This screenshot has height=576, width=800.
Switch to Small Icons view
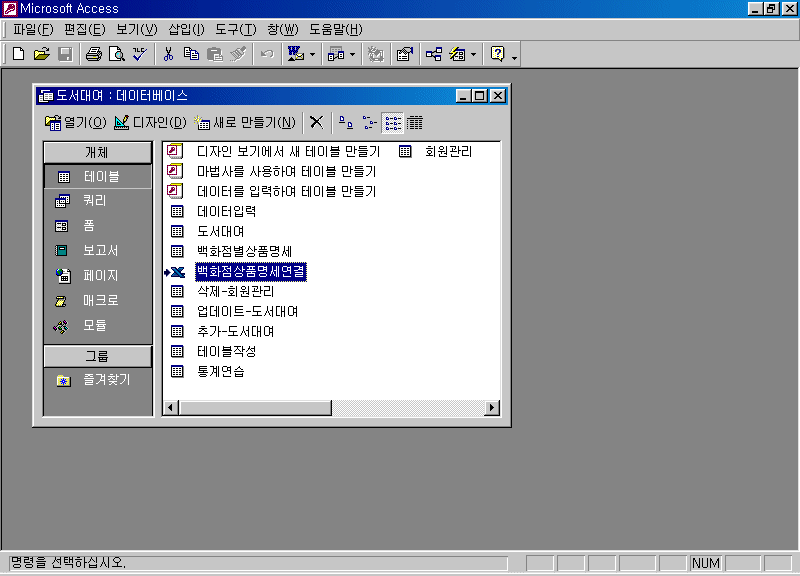pyautogui.click(x=369, y=122)
